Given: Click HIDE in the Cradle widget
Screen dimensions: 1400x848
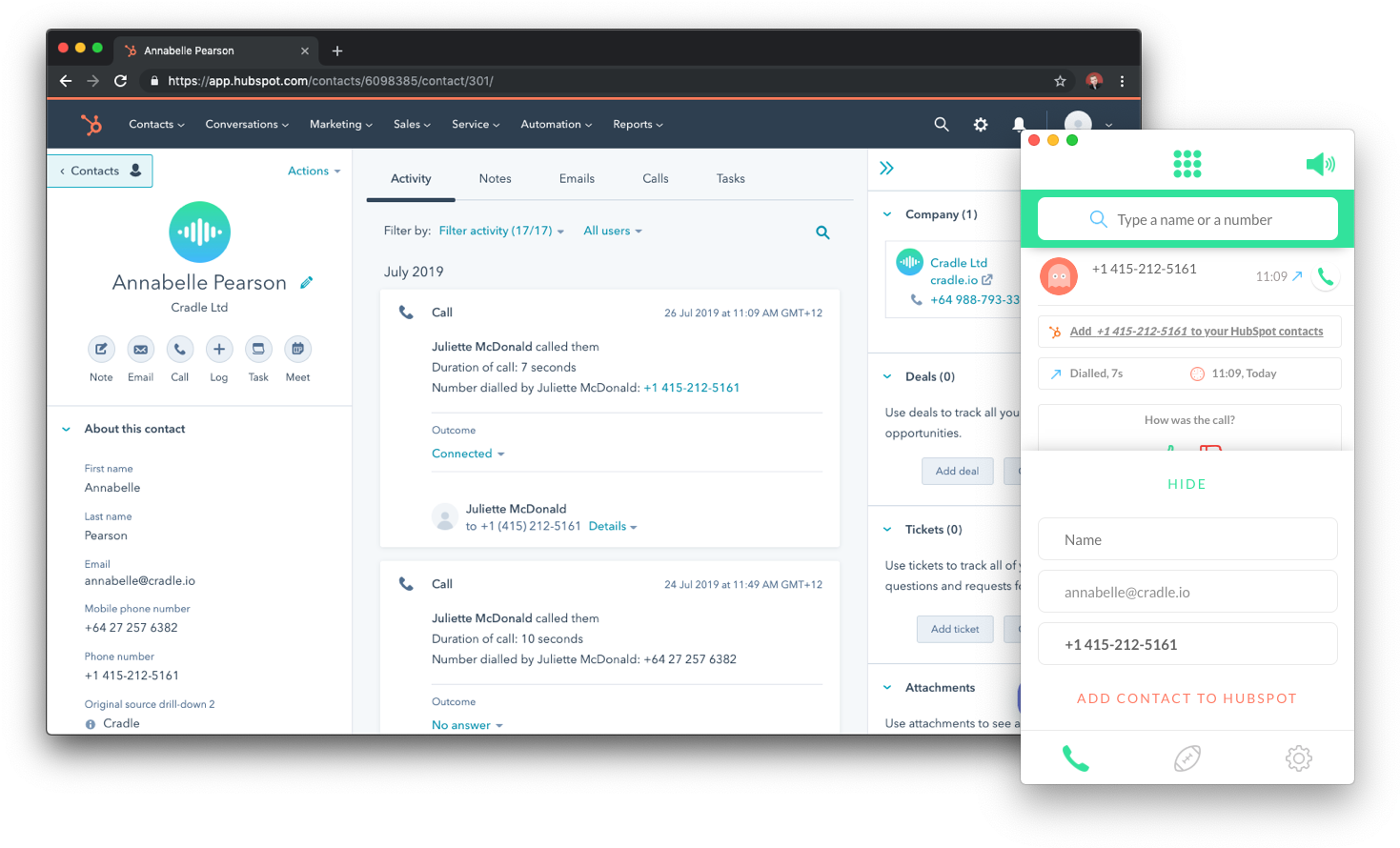Looking at the screenshot, I should point(1187,484).
